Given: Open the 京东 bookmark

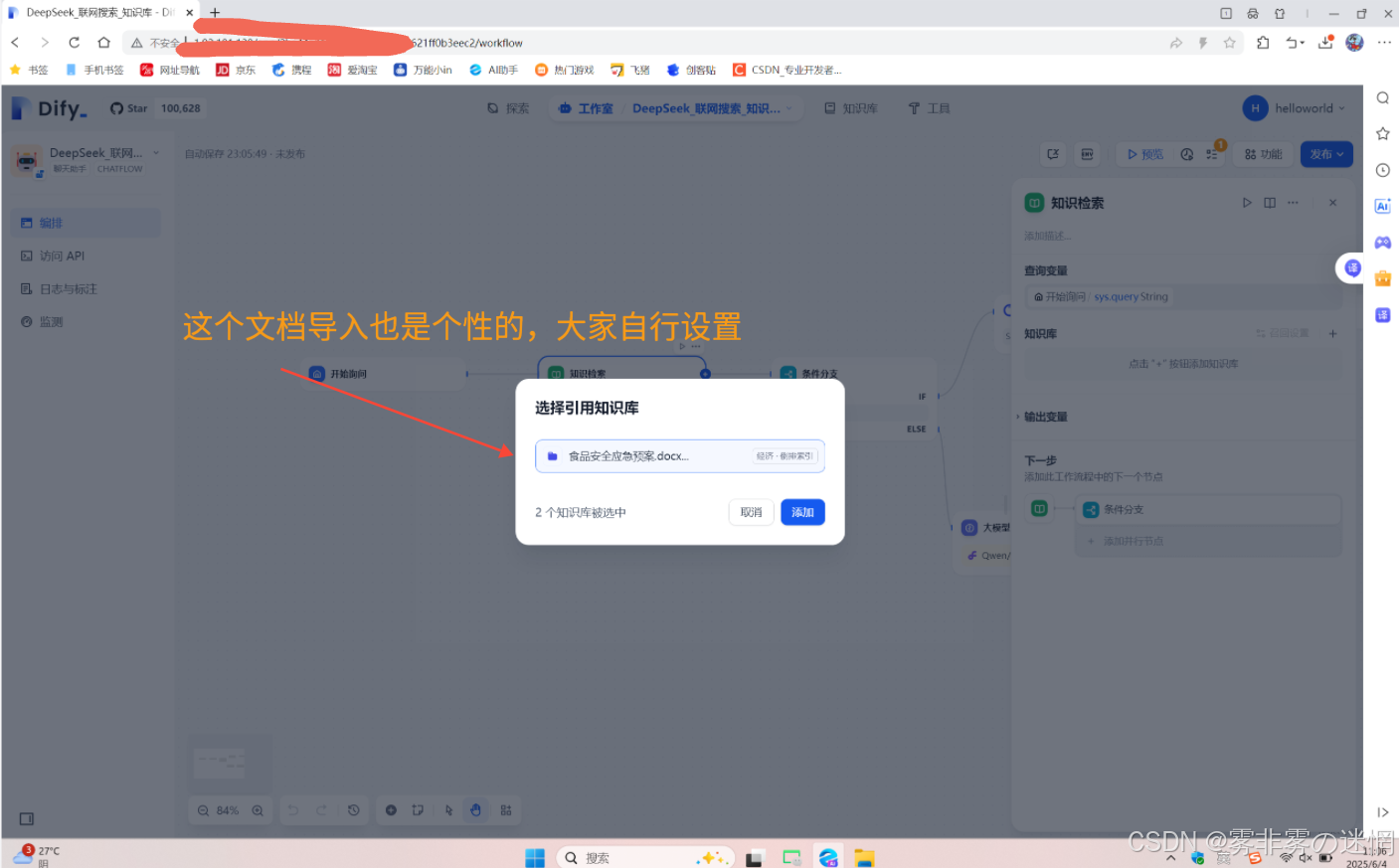Looking at the screenshot, I should [236, 70].
